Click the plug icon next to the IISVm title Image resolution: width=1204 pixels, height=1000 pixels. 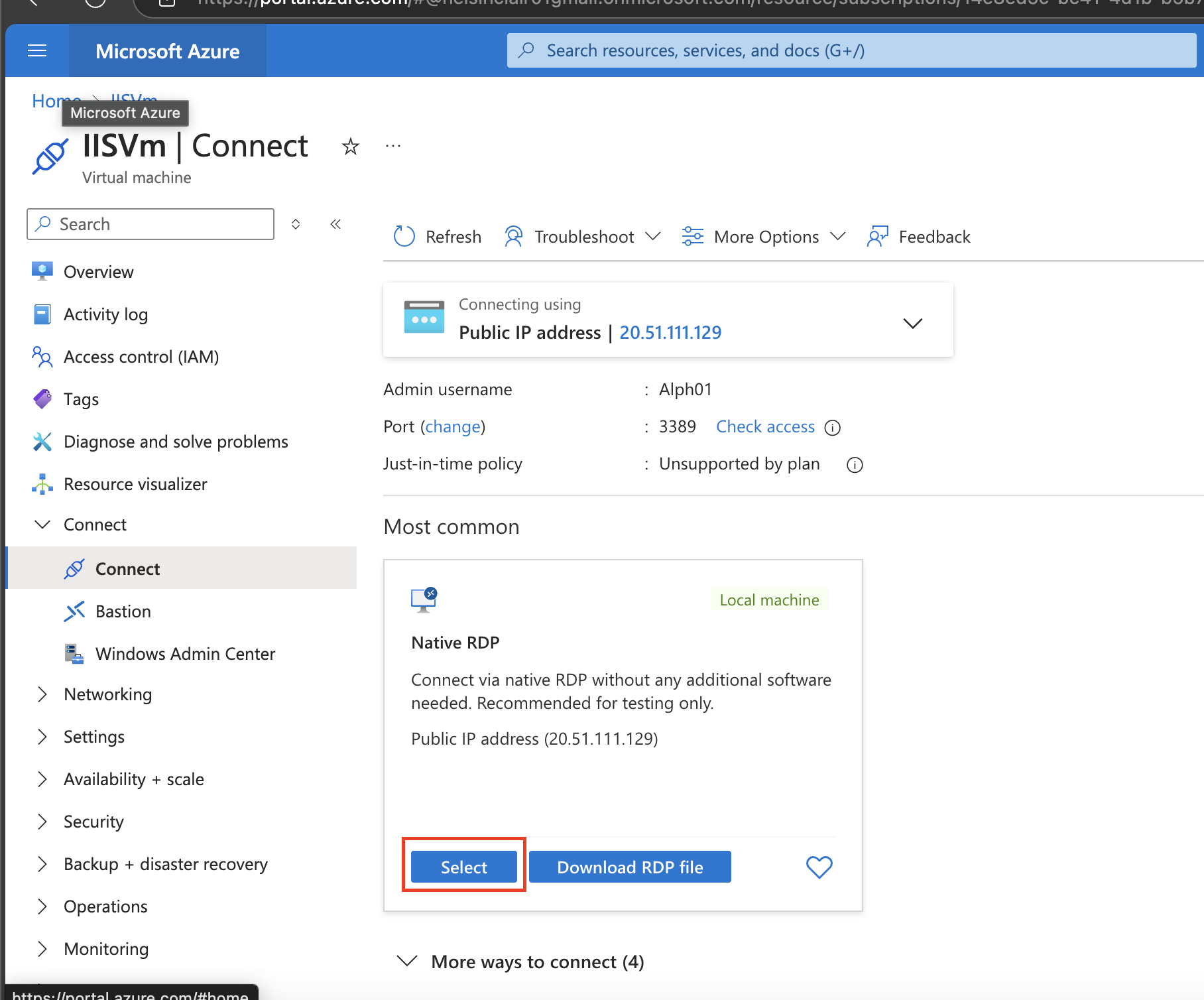click(50, 156)
